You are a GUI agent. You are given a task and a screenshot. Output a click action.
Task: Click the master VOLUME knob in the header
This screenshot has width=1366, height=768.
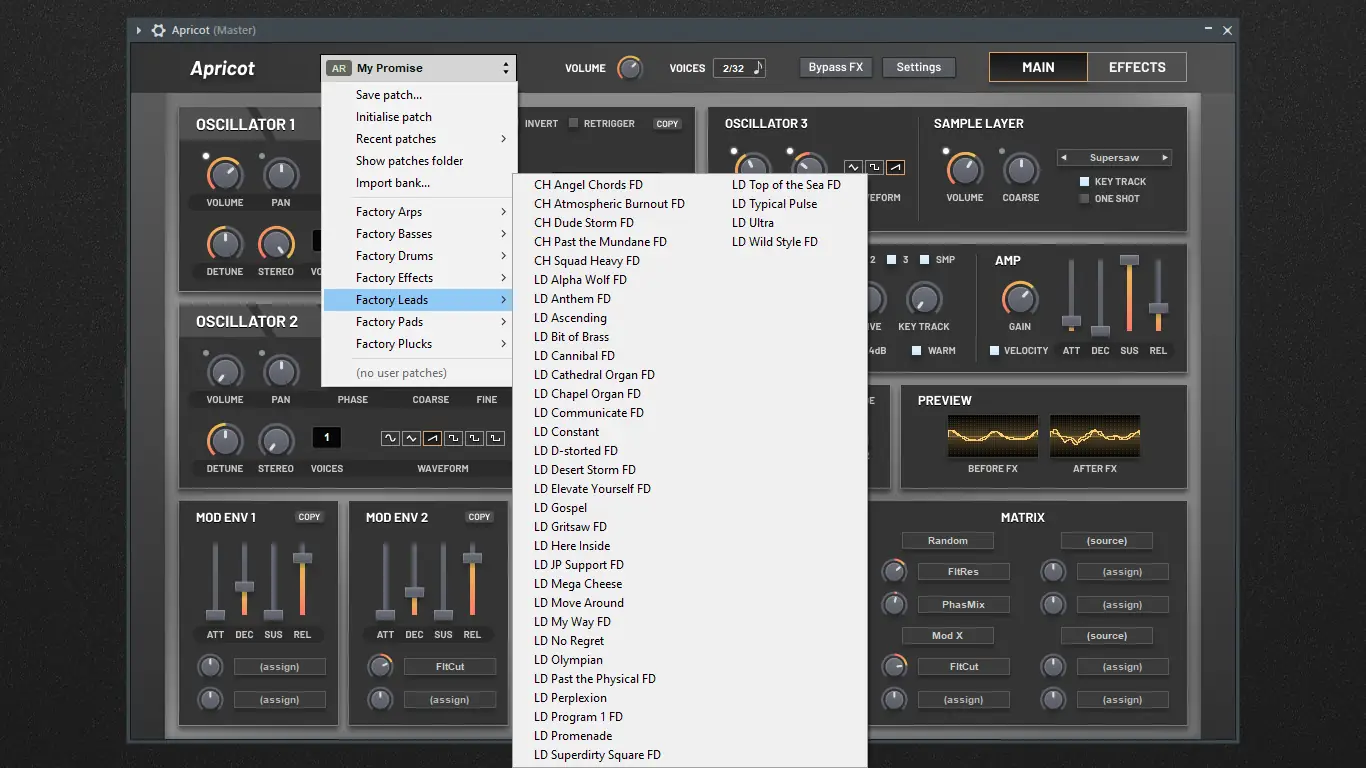629,68
